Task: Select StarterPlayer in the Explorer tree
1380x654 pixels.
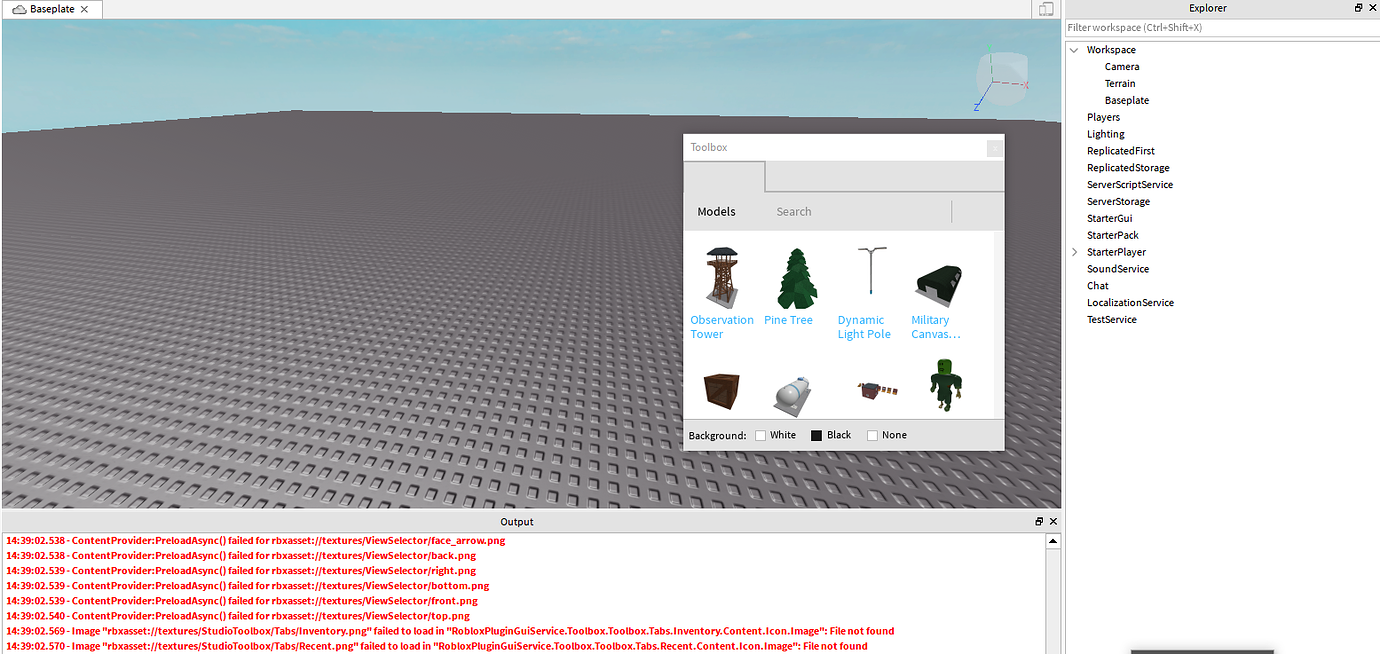Action: [x=1117, y=252]
